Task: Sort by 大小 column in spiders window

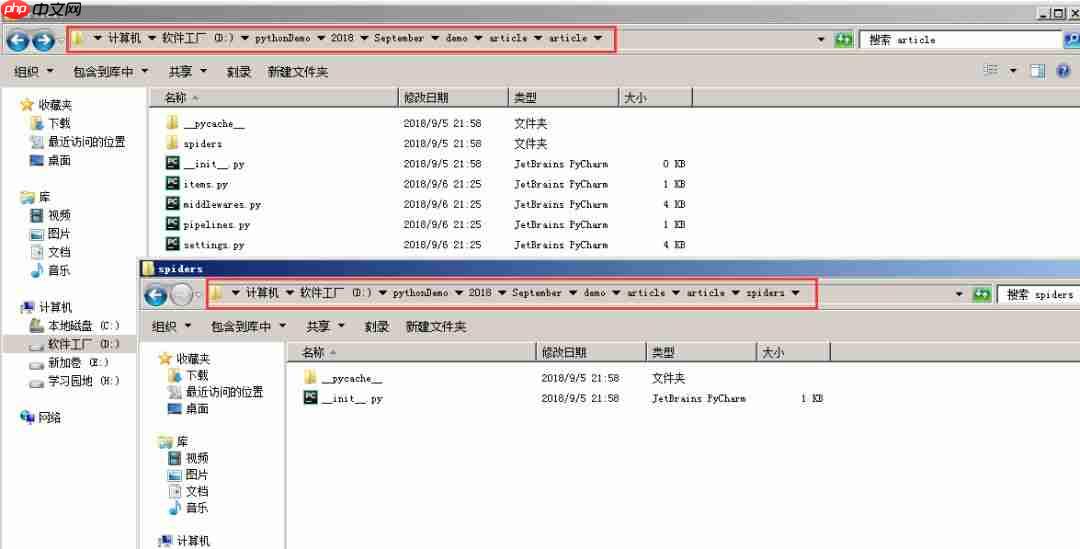Action: [x=793, y=353]
